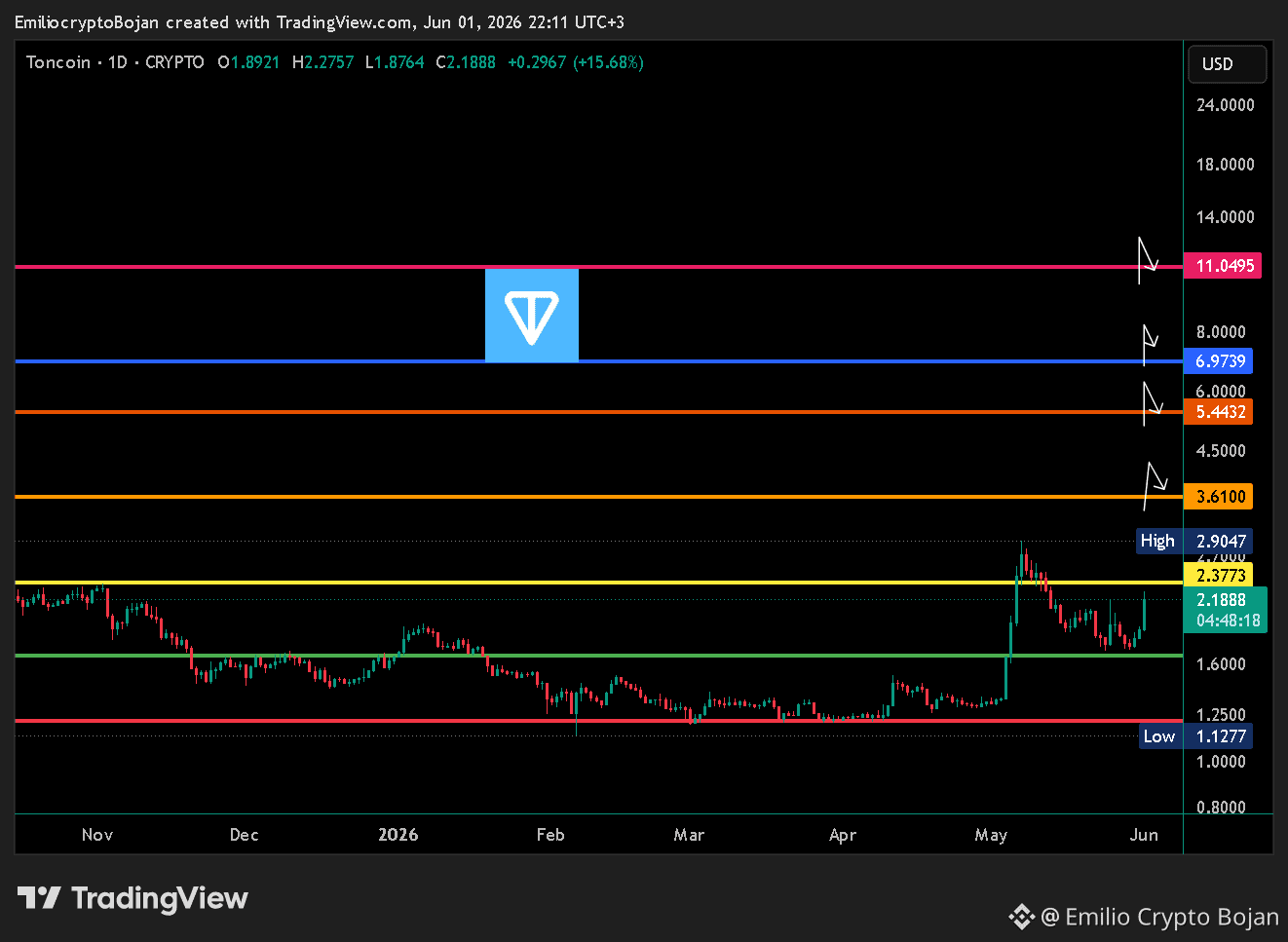
Task: Select the yellow 2.3773 price label
Action: coord(1218,576)
